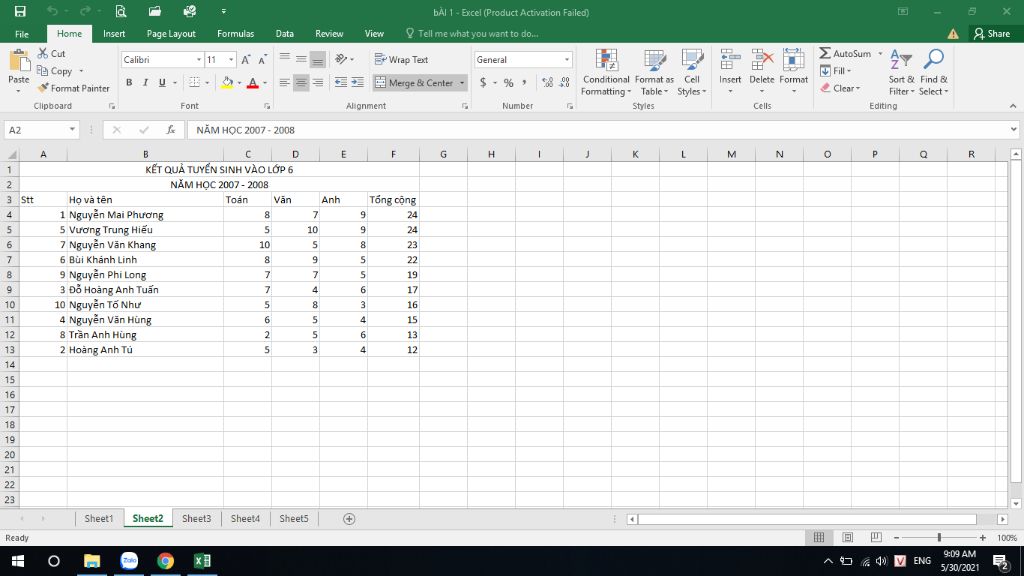Open Find & Select
Screen dimensions: 1024x576
(934, 72)
